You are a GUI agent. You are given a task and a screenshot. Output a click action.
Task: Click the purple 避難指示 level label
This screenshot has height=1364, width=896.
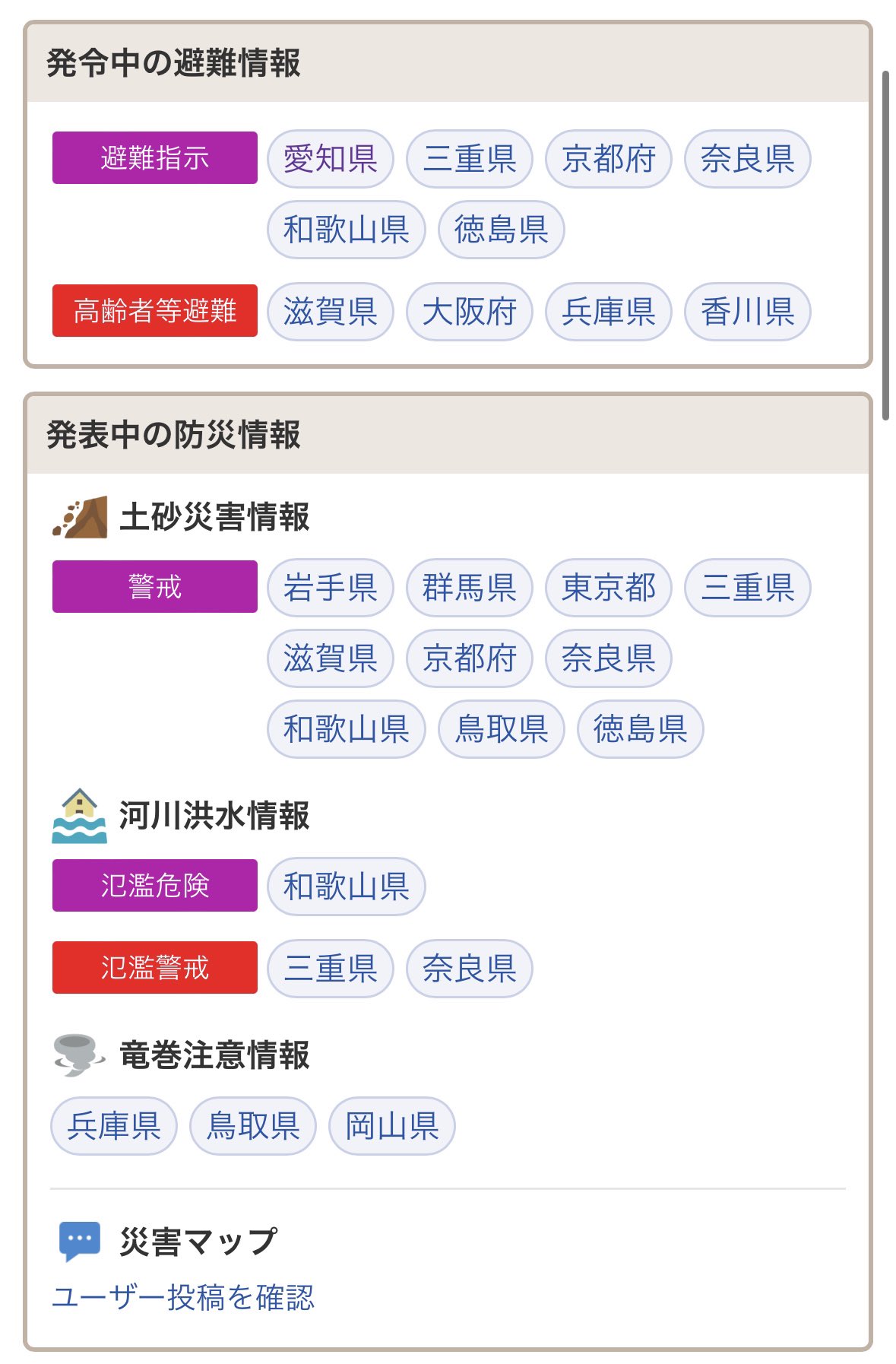(155, 158)
